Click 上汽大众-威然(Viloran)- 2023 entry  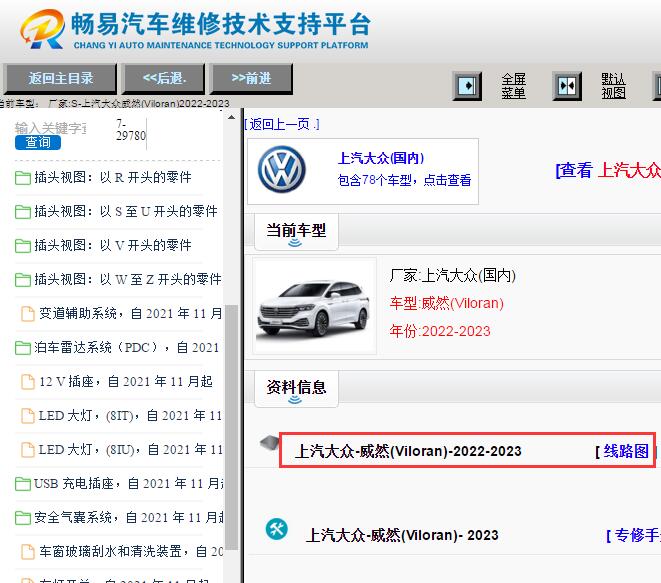[x=402, y=535]
